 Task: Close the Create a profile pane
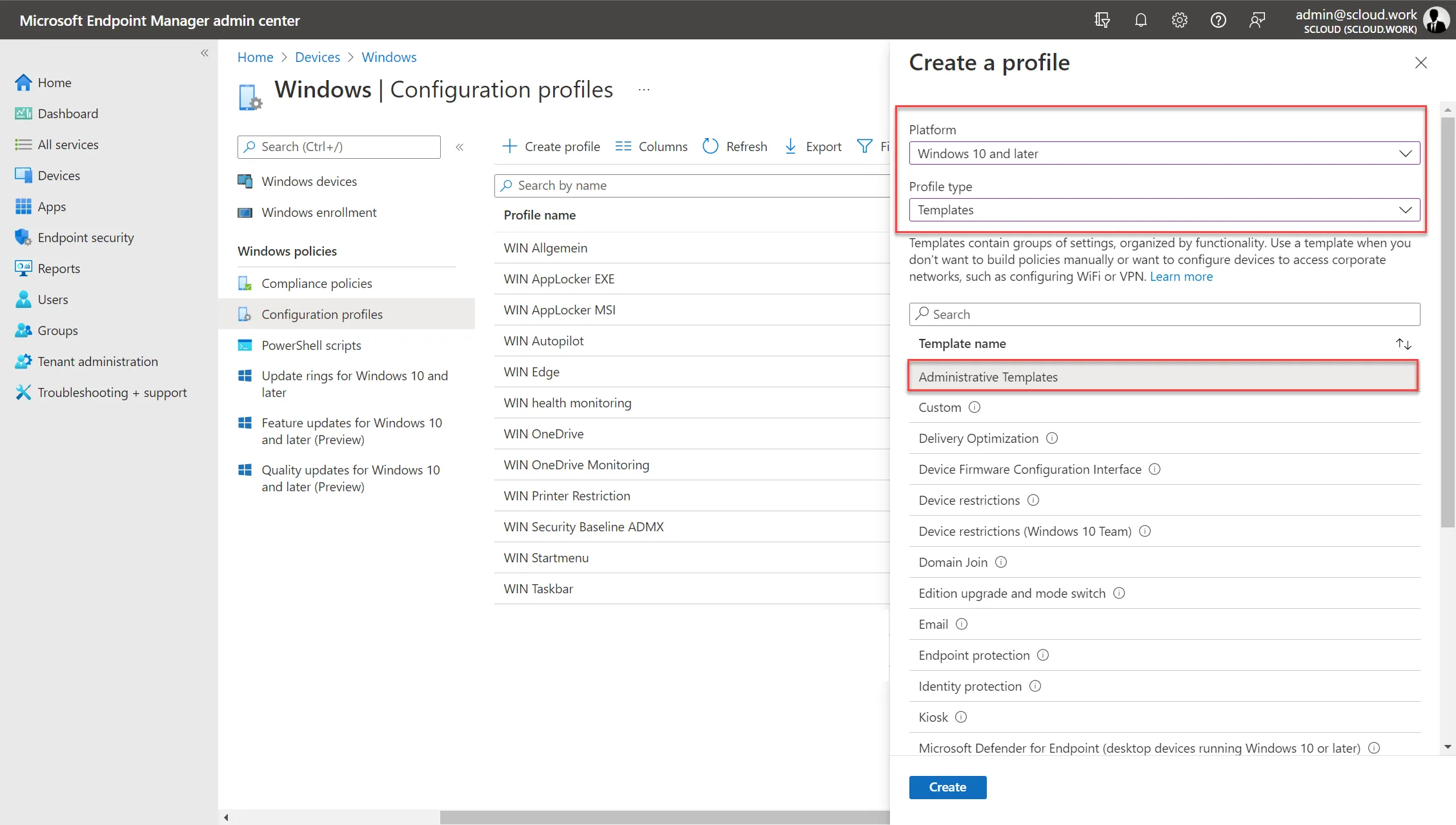coord(1421,63)
